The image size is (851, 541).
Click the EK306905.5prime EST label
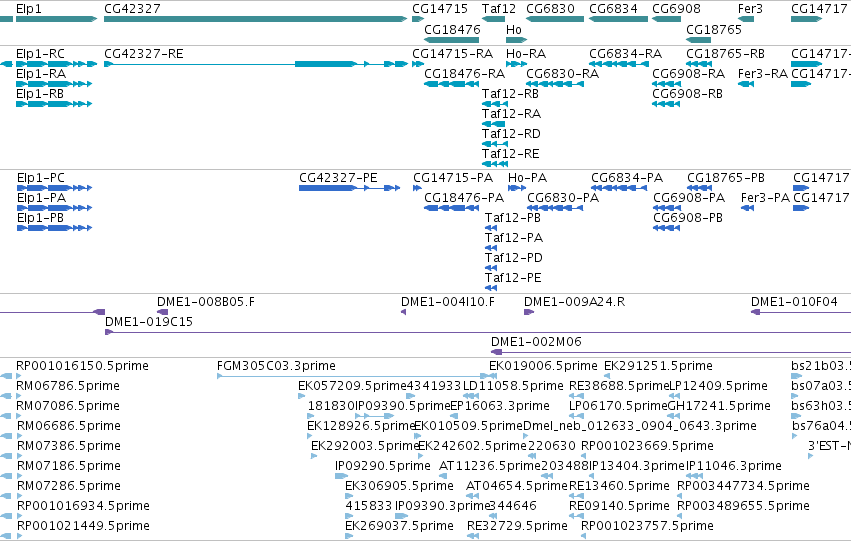[x=399, y=486]
